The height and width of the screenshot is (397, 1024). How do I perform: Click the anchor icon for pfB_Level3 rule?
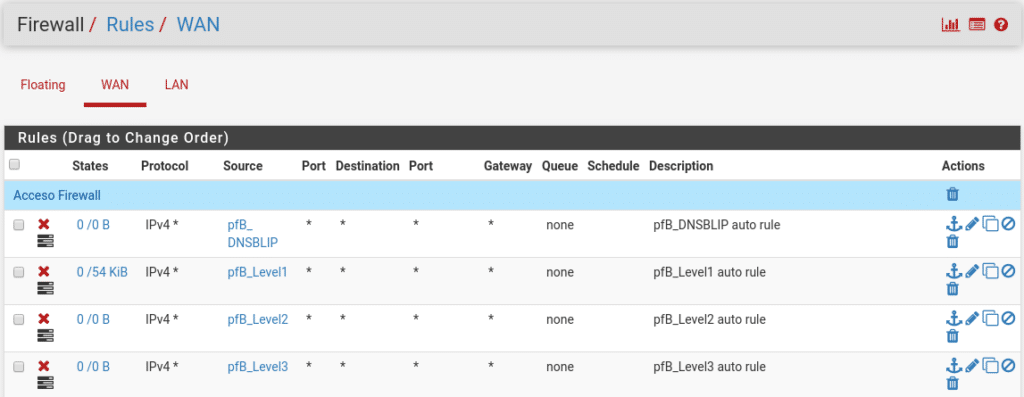coord(954,366)
